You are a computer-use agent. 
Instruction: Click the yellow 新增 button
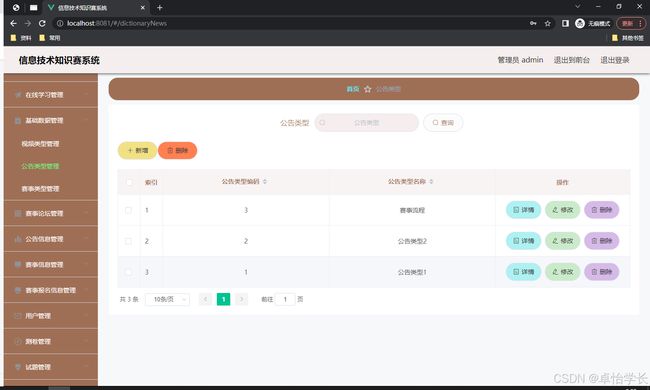click(x=137, y=150)
